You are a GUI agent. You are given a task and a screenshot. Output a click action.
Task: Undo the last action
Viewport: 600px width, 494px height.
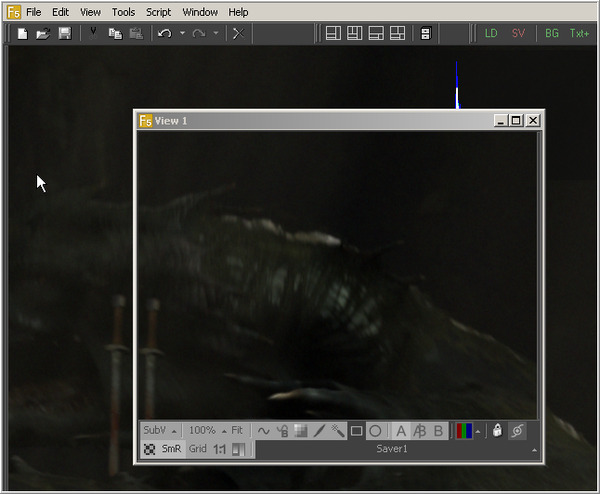point(165,34)
